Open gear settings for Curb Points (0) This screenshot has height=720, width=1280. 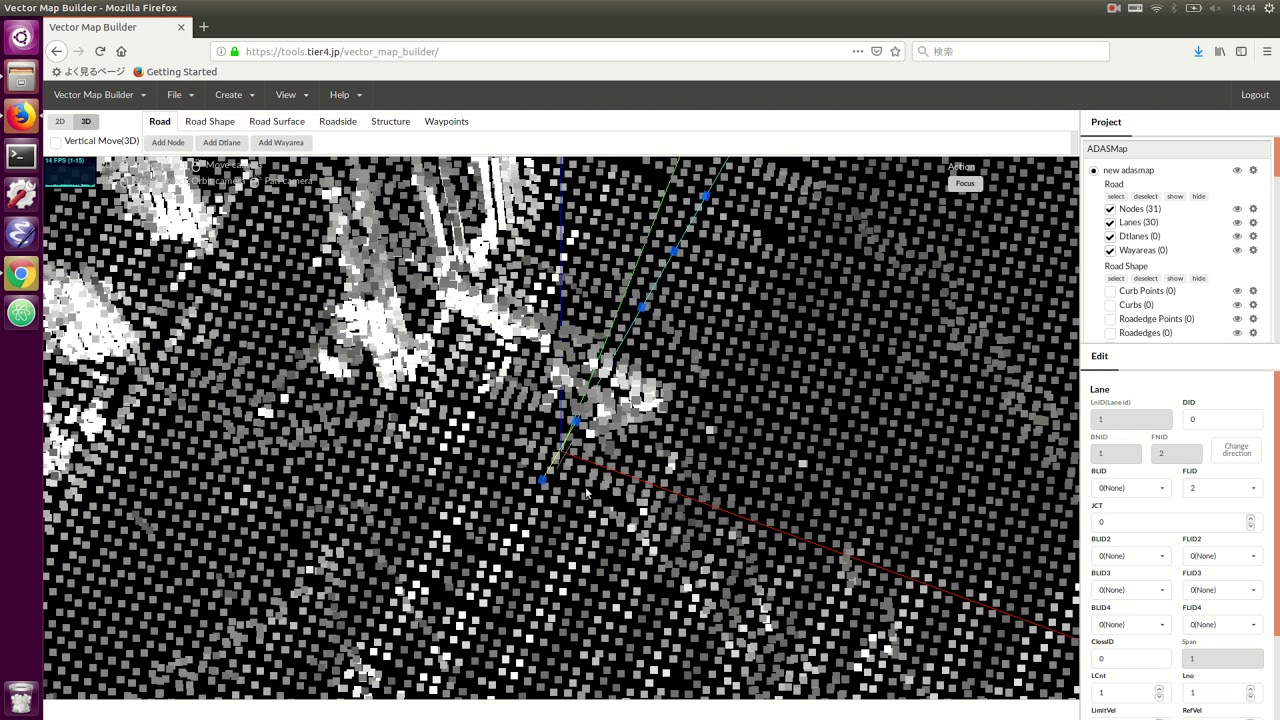coord(1253,291)
